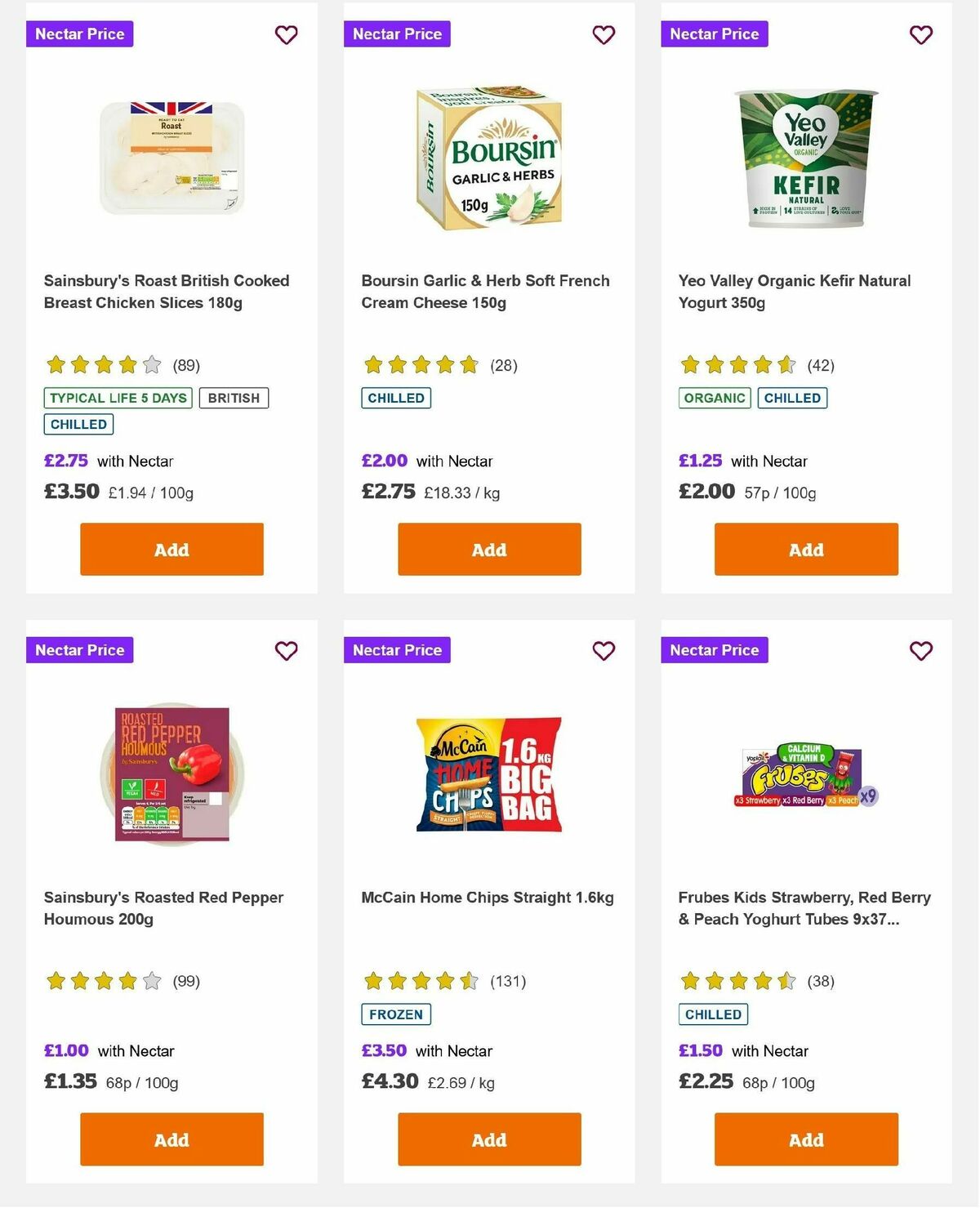
Task: Favourite the McCain Home Chips product
Action: (x=604, y=651)
